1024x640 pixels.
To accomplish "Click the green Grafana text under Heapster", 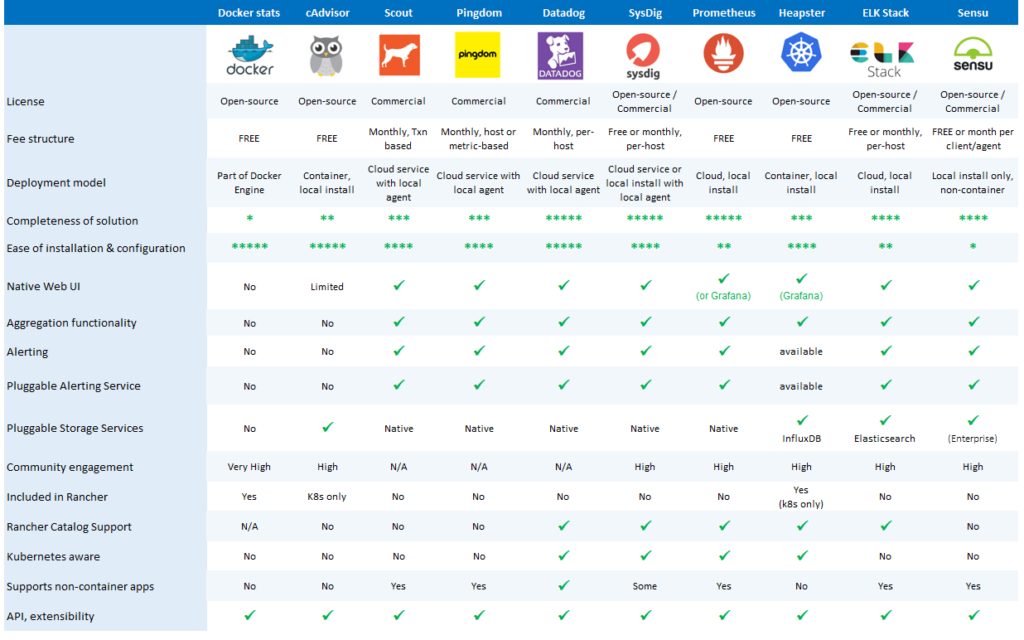I will (801, 295).
